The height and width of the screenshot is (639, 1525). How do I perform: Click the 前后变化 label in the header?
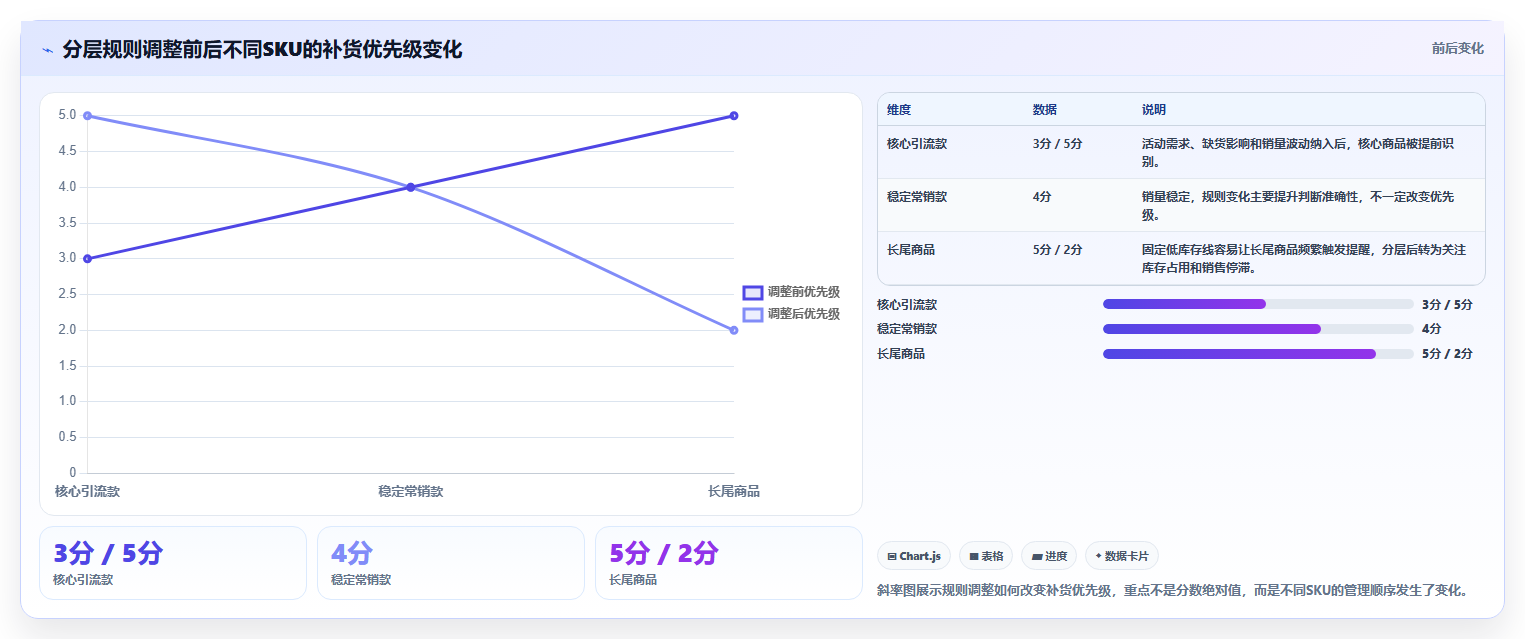(x=1457, y=48)
